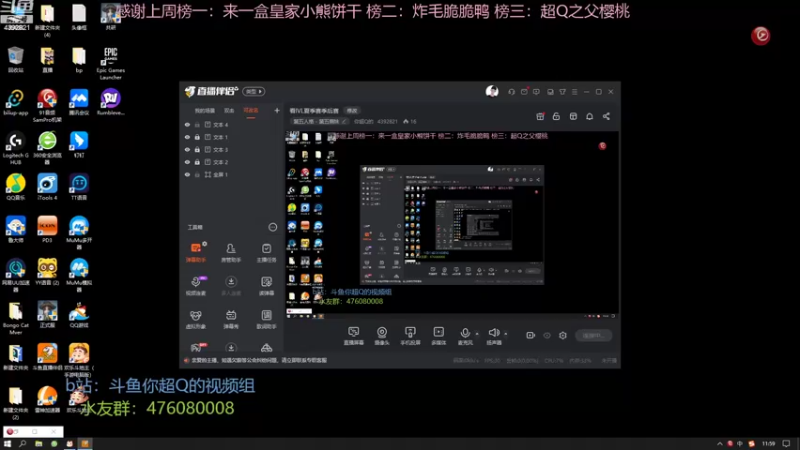Open iTools 4 desktop icon

47,187
